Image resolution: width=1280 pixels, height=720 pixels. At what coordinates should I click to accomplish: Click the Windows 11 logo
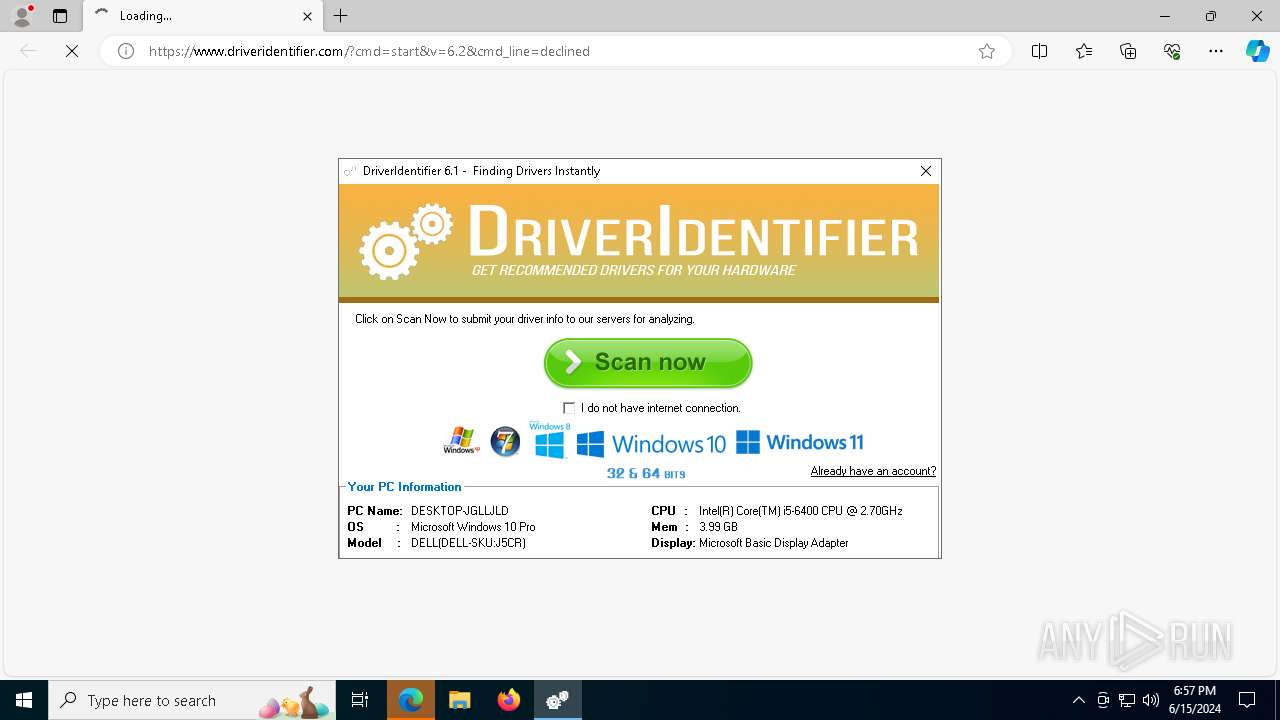(799, 442)
